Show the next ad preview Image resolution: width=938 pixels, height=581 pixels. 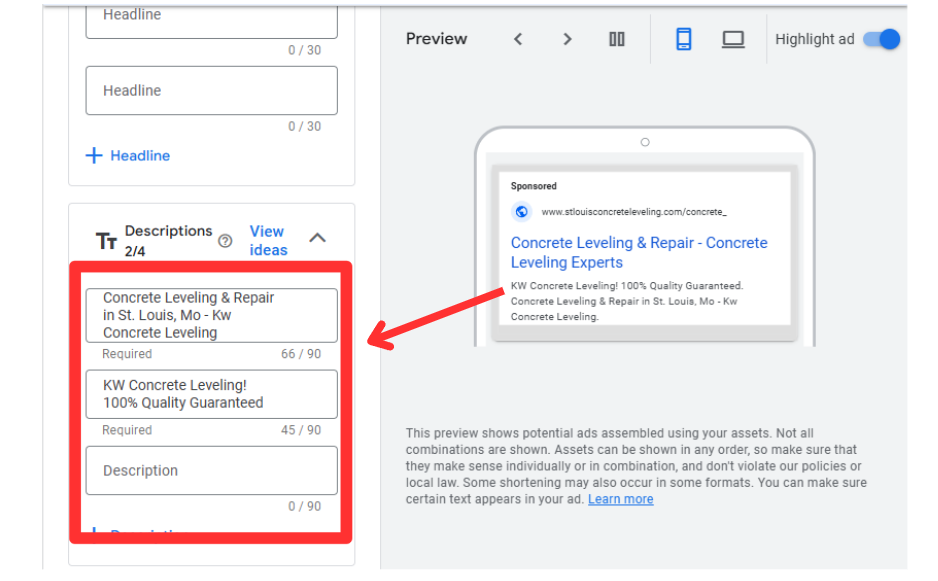coord(567,39)
